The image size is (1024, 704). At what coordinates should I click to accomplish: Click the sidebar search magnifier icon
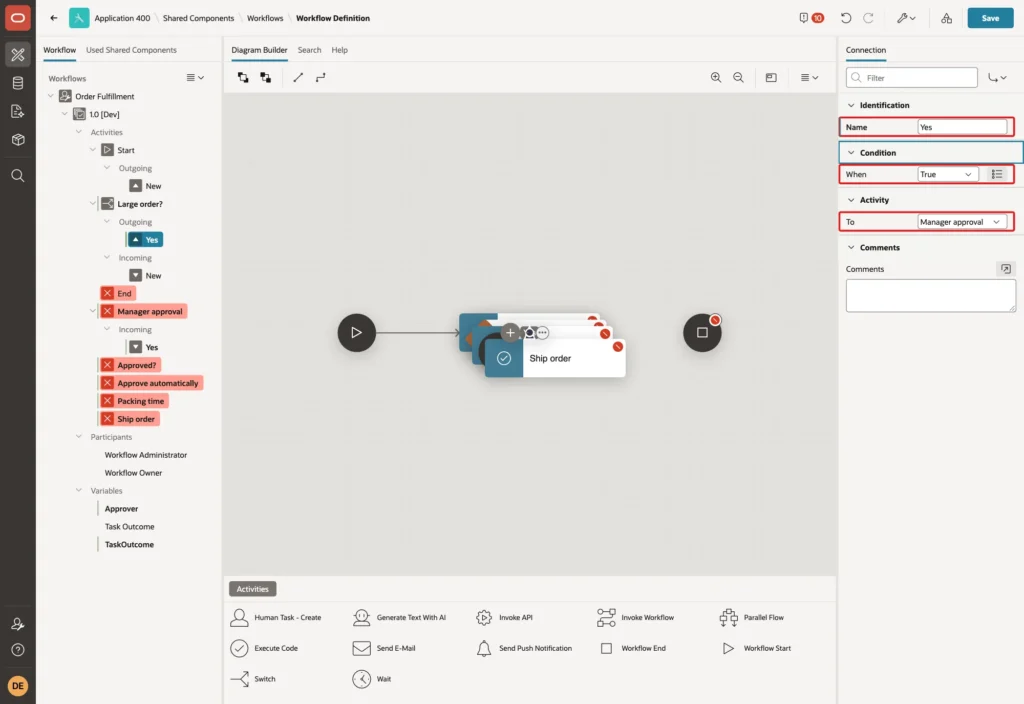[18, 175]
